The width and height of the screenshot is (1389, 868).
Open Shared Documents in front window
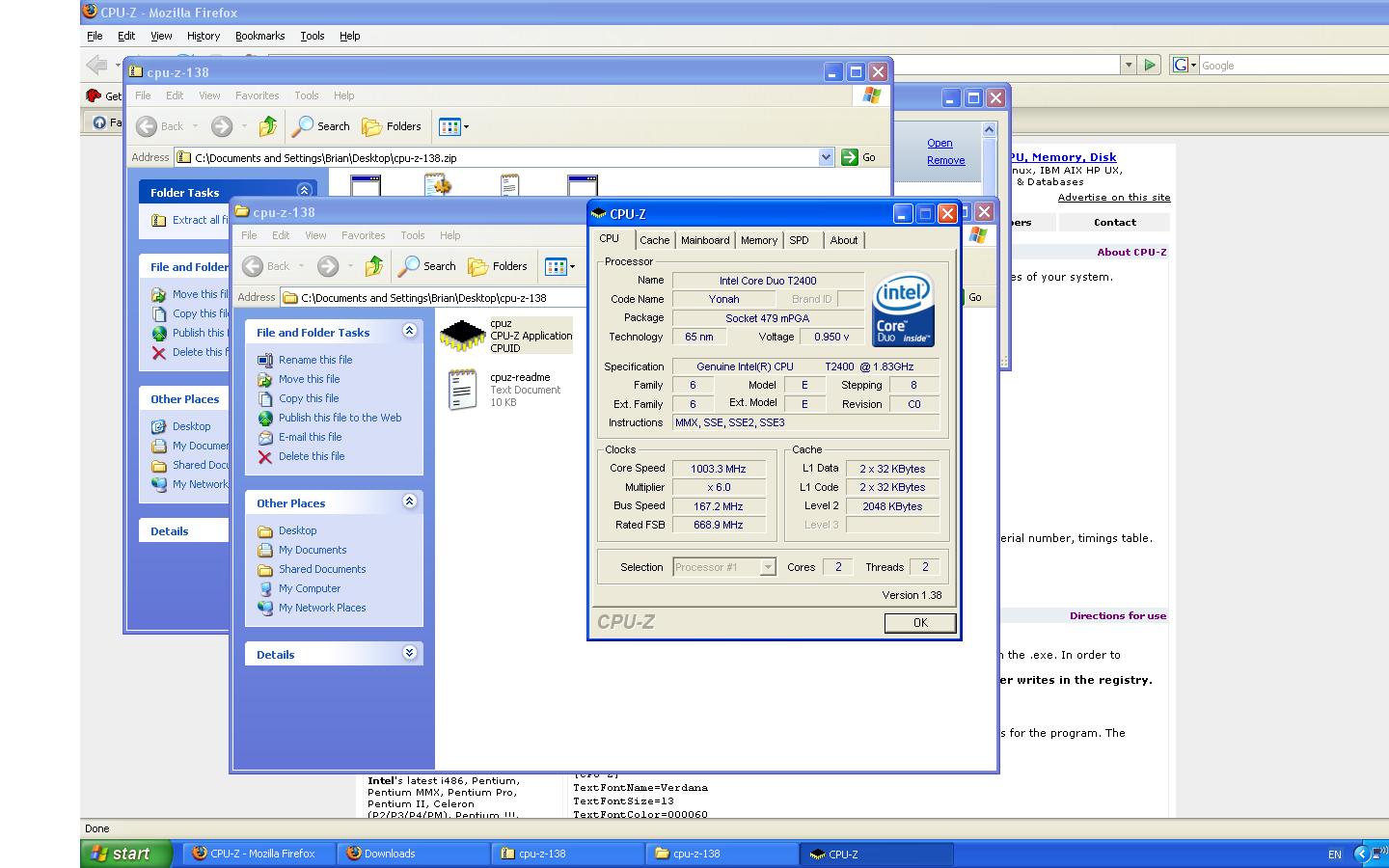322,569
